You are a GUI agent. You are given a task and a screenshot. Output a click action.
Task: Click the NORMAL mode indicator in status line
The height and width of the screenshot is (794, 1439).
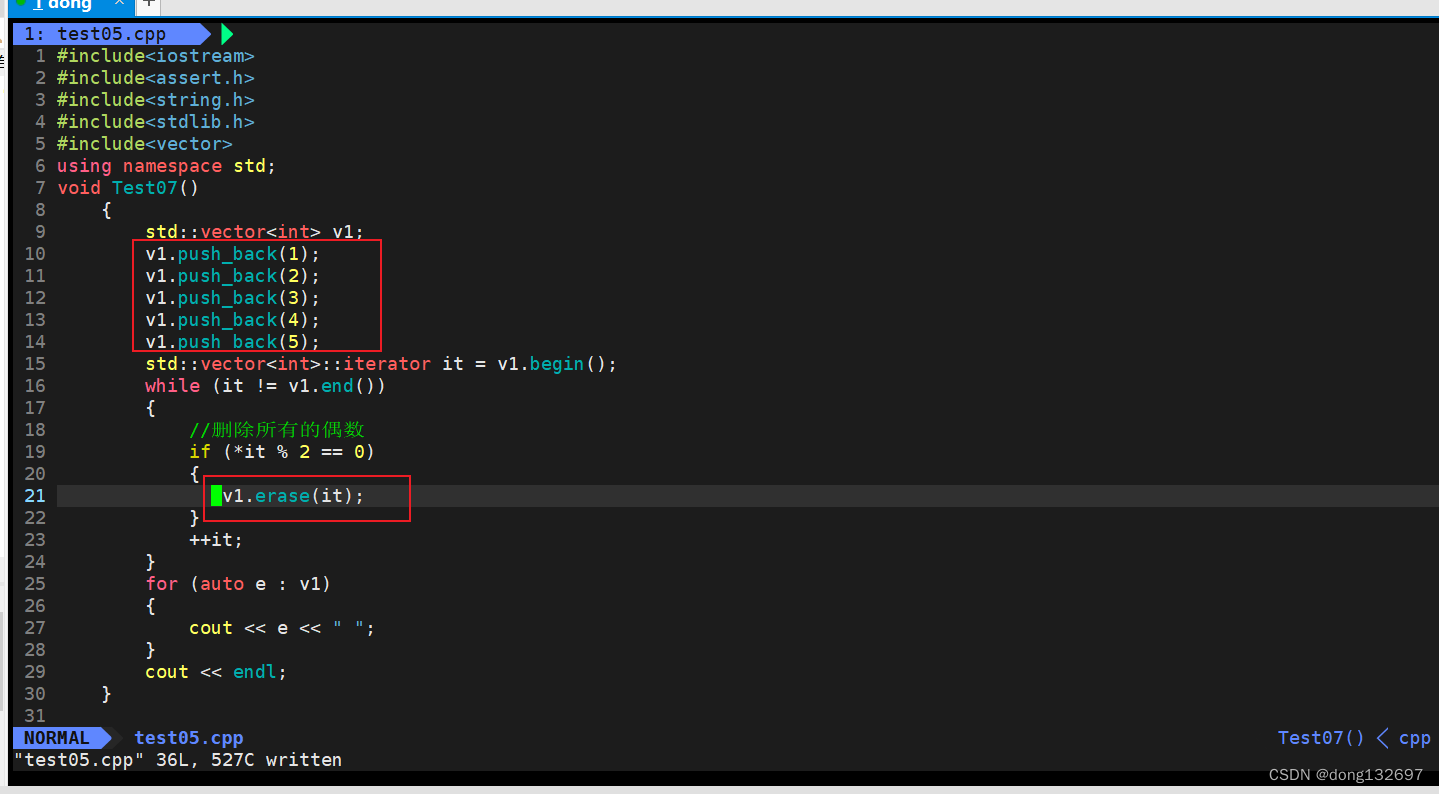[x=57, y=738]
